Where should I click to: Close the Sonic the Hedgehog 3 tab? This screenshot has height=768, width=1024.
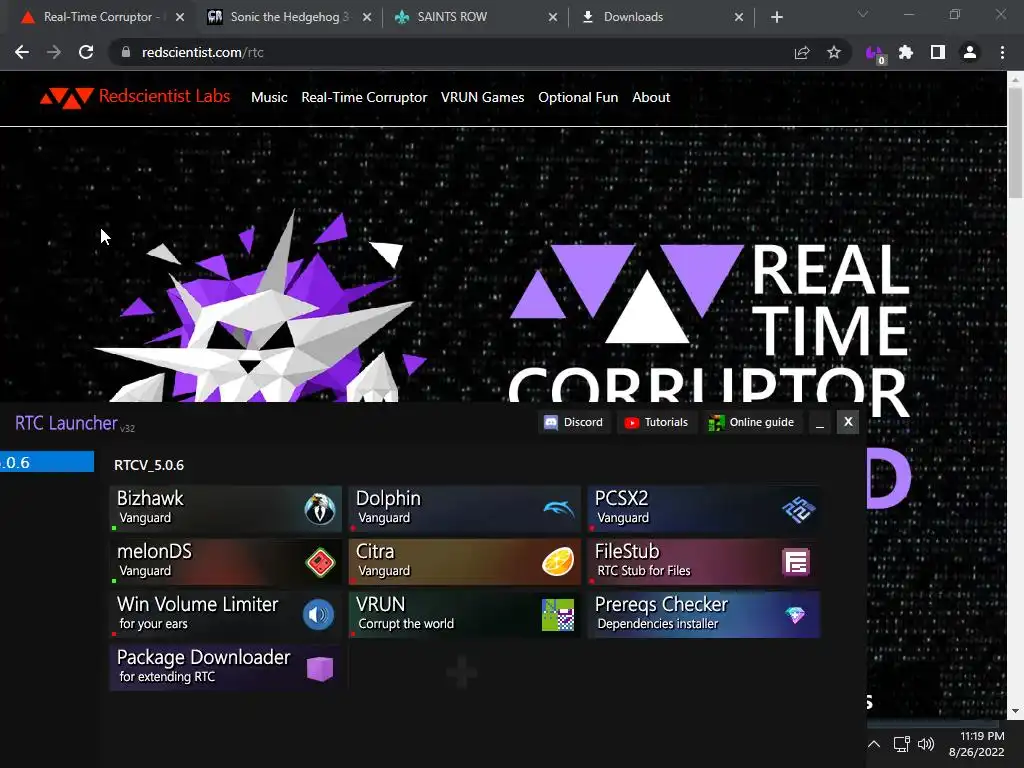(x=367, y=17)
